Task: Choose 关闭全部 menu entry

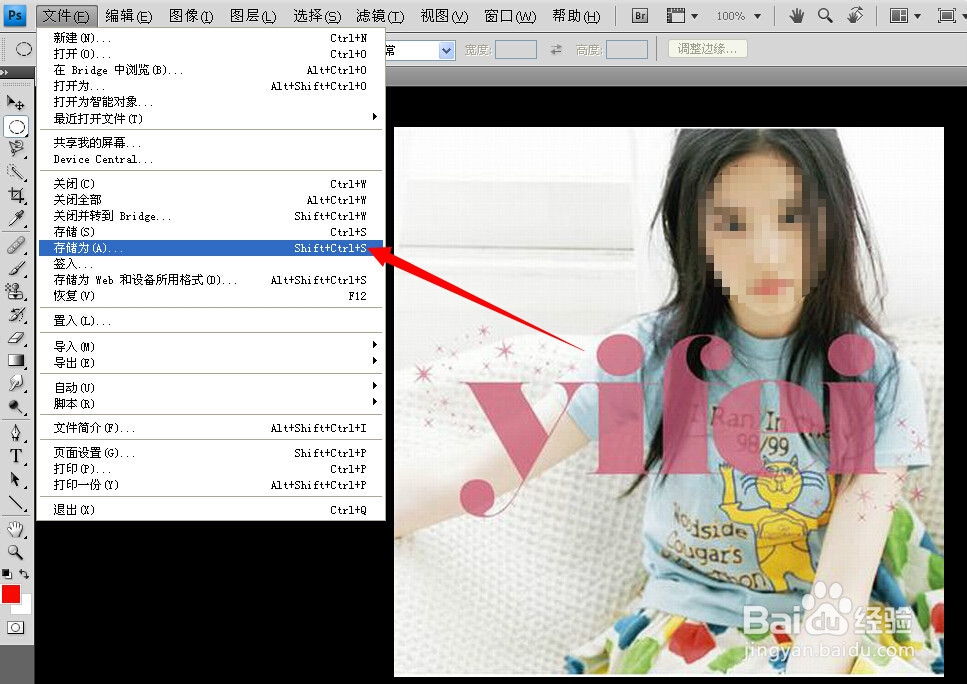Action: 211,200
